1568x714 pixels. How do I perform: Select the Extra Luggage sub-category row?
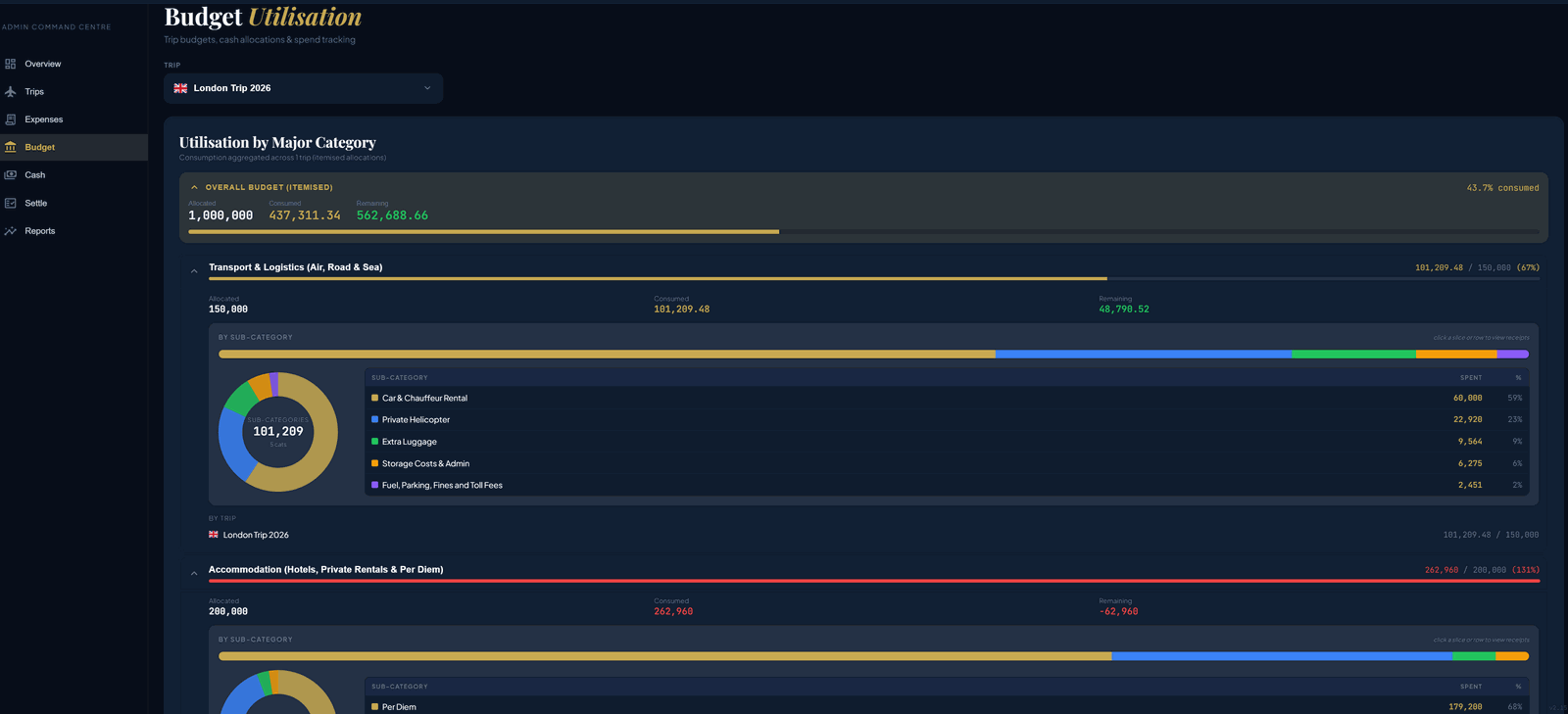click(947, 442)
